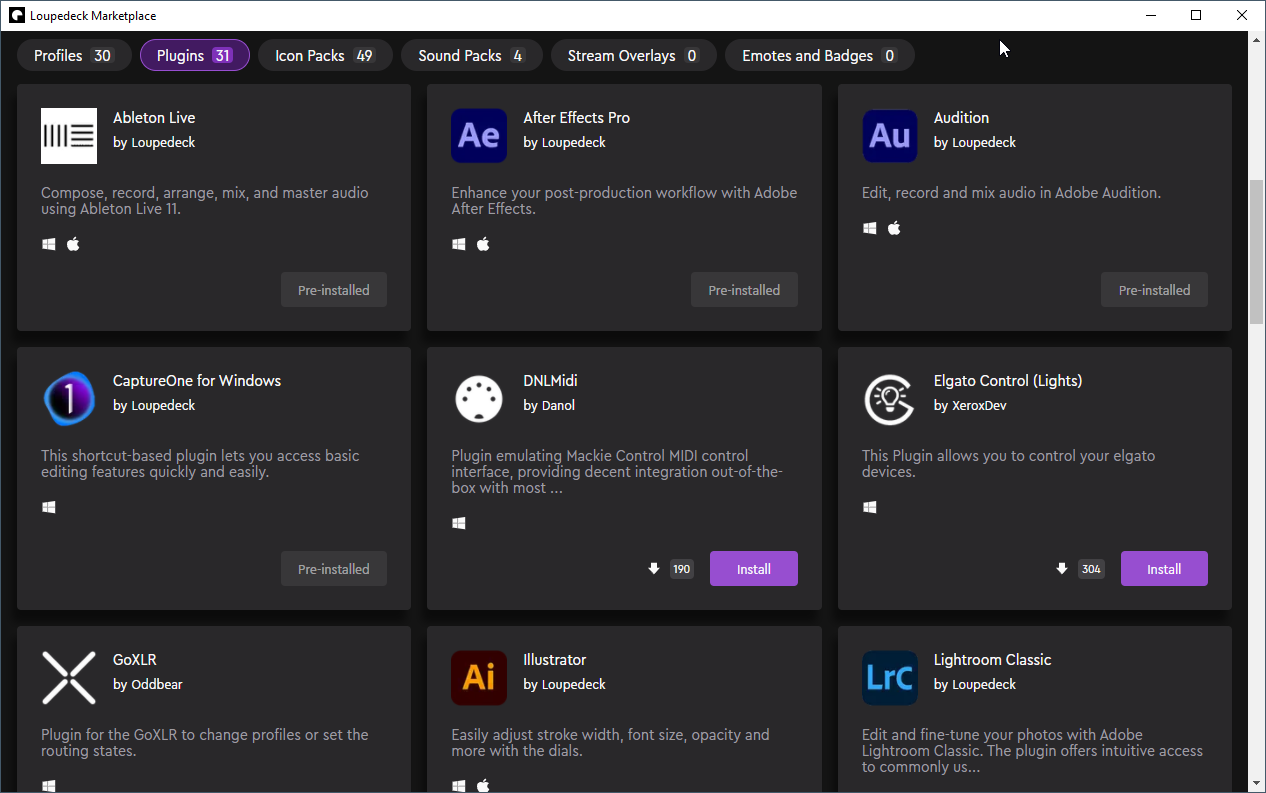Click Pre-installed button on Audition
The height and width of the screenshot is (793, 1266).
point(1154,290)
